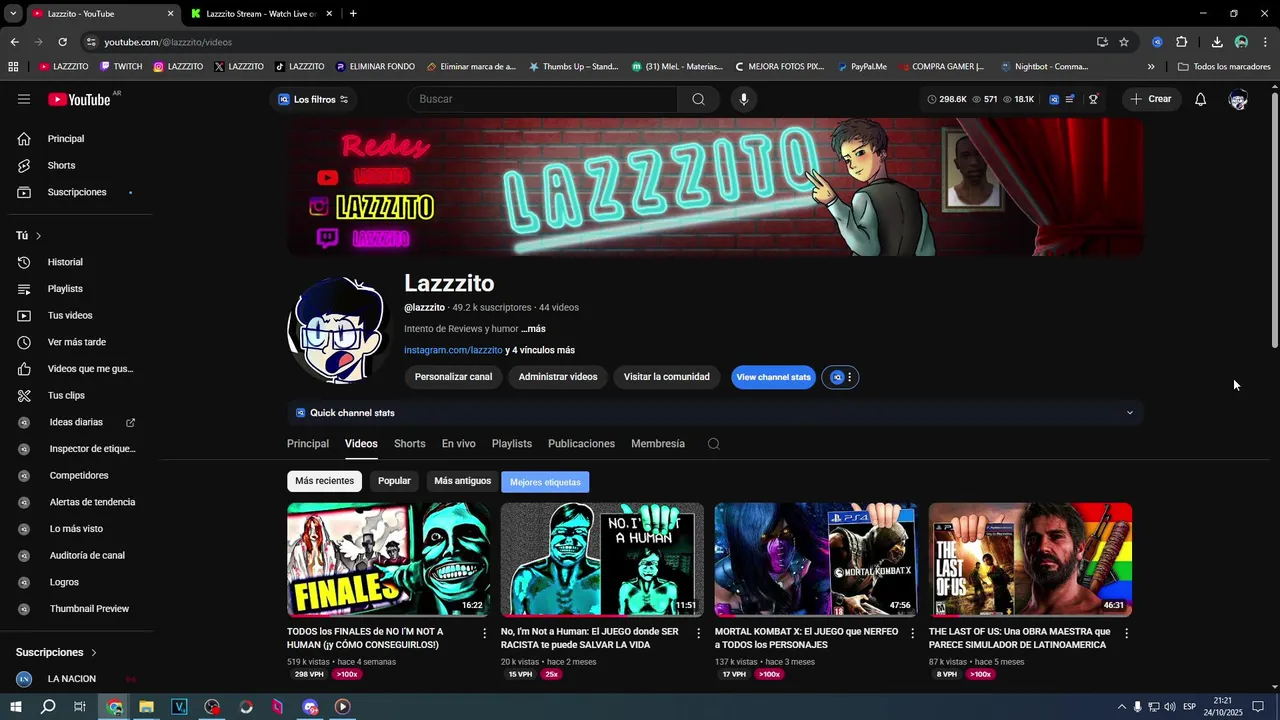Switch to the Shorts channel tab
The width and height of the screenshot is (1280, 720).
coord(409,444)
